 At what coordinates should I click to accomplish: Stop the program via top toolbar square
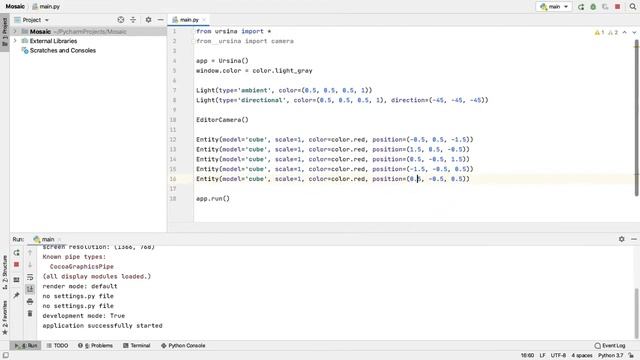(x=618, y=7)
